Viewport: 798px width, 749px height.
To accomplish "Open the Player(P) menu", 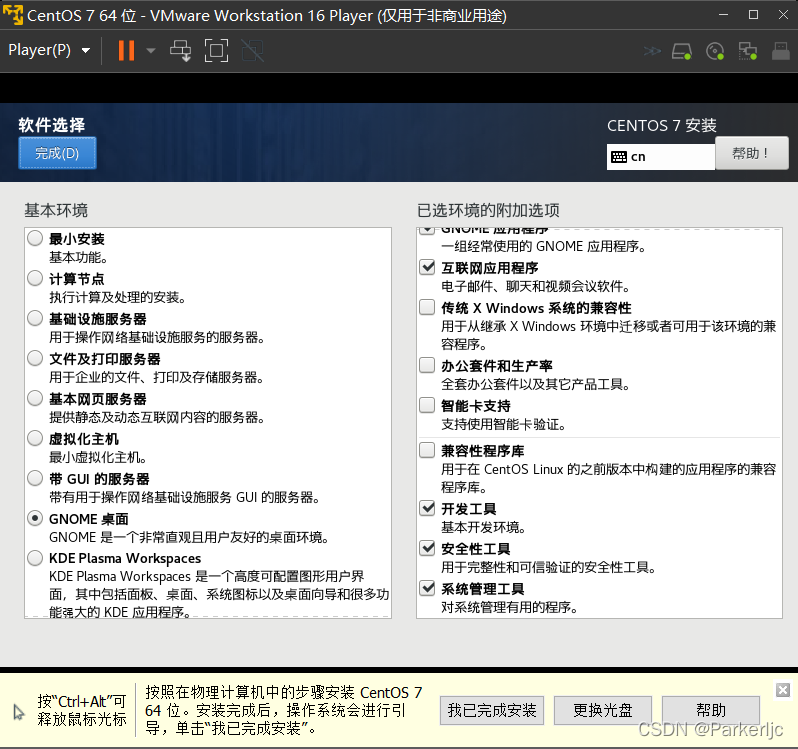I will pyautogui.click(x=49, y=50).
